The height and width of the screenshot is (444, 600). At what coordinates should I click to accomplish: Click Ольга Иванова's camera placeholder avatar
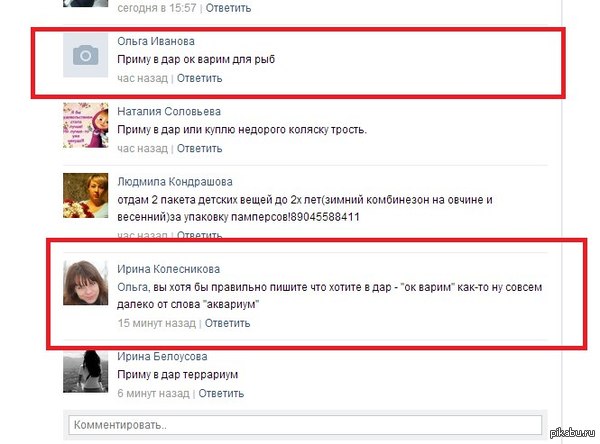(x=85, y=56)
